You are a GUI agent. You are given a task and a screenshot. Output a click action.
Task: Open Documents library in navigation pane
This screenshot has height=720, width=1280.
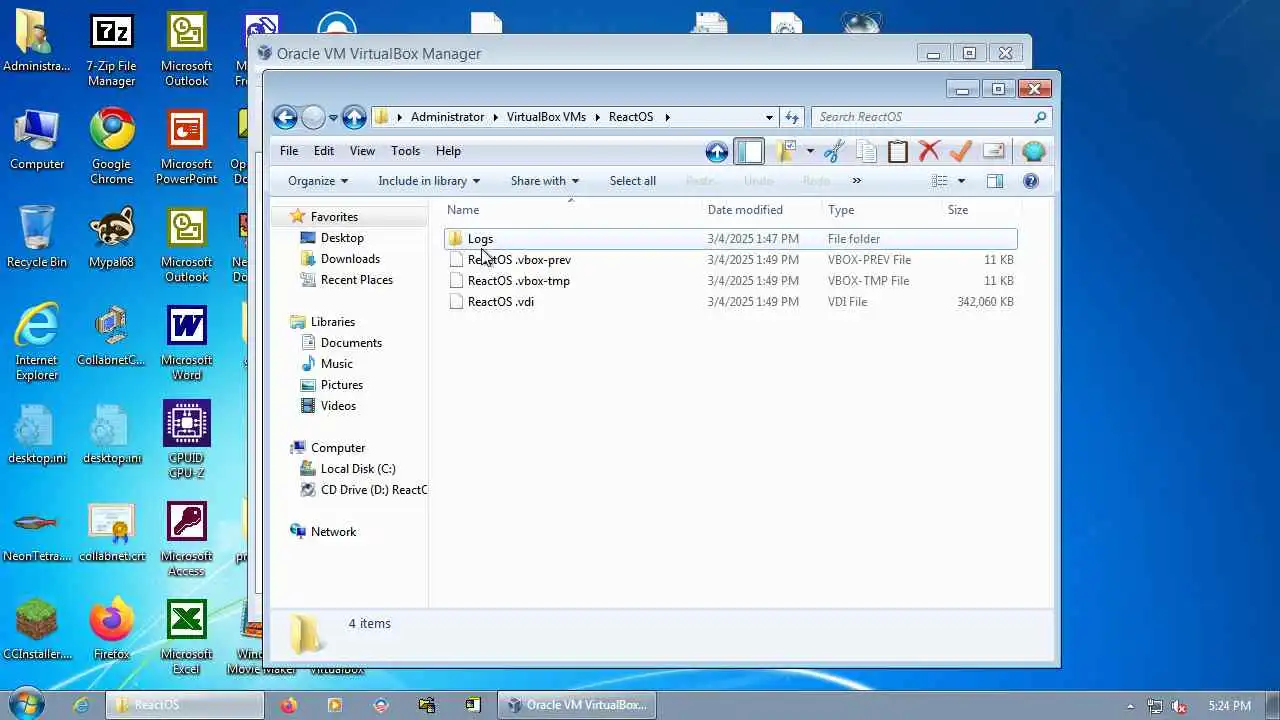point(351,343)
